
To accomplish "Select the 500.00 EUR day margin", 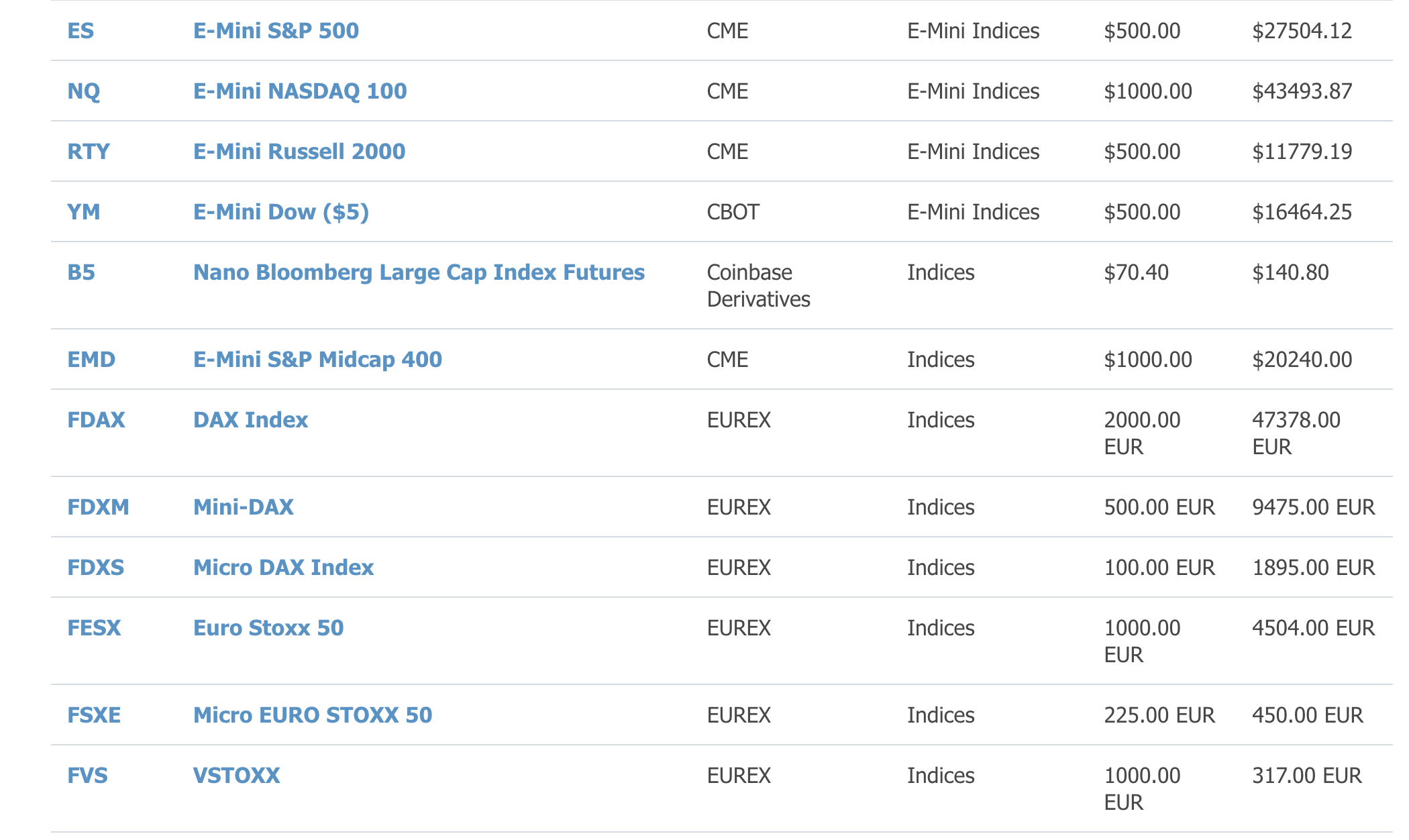I will pos(1159,507).
